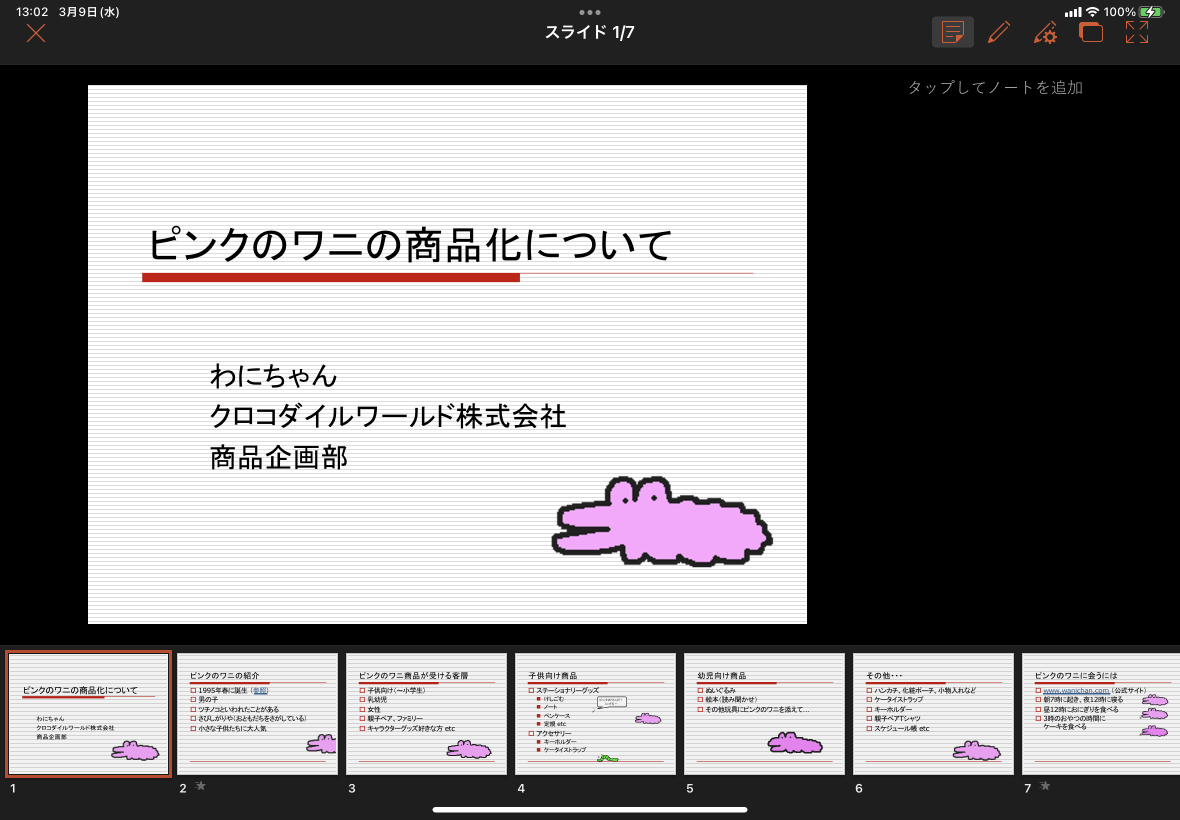
Task: Select the pen drawing tool
Action: point(999,32)
